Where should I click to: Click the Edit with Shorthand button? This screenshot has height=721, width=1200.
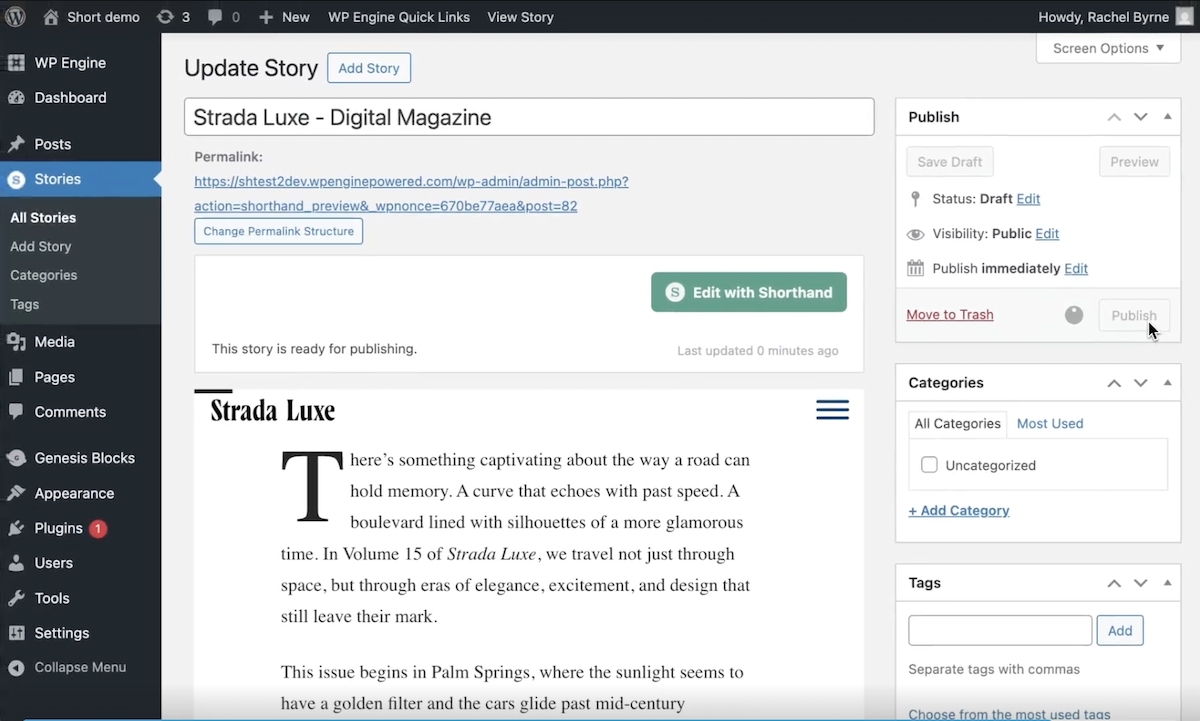[x=748, y=291]
